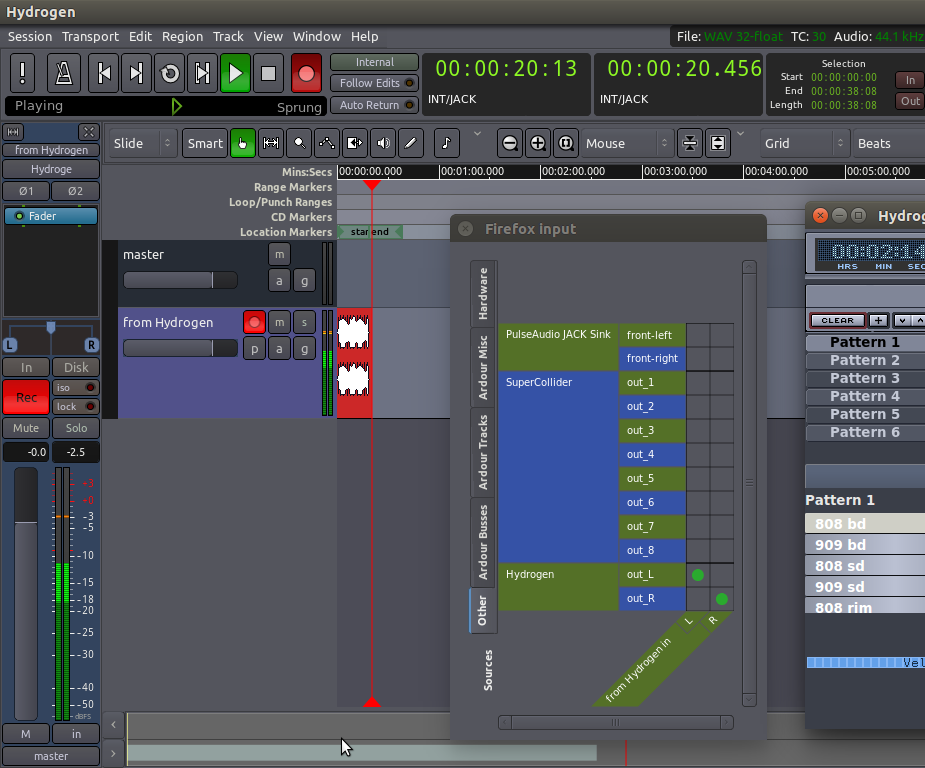Open the Mouse zoom focus dropdown
This screenshot has height=768, width=925.
[627, 143]
